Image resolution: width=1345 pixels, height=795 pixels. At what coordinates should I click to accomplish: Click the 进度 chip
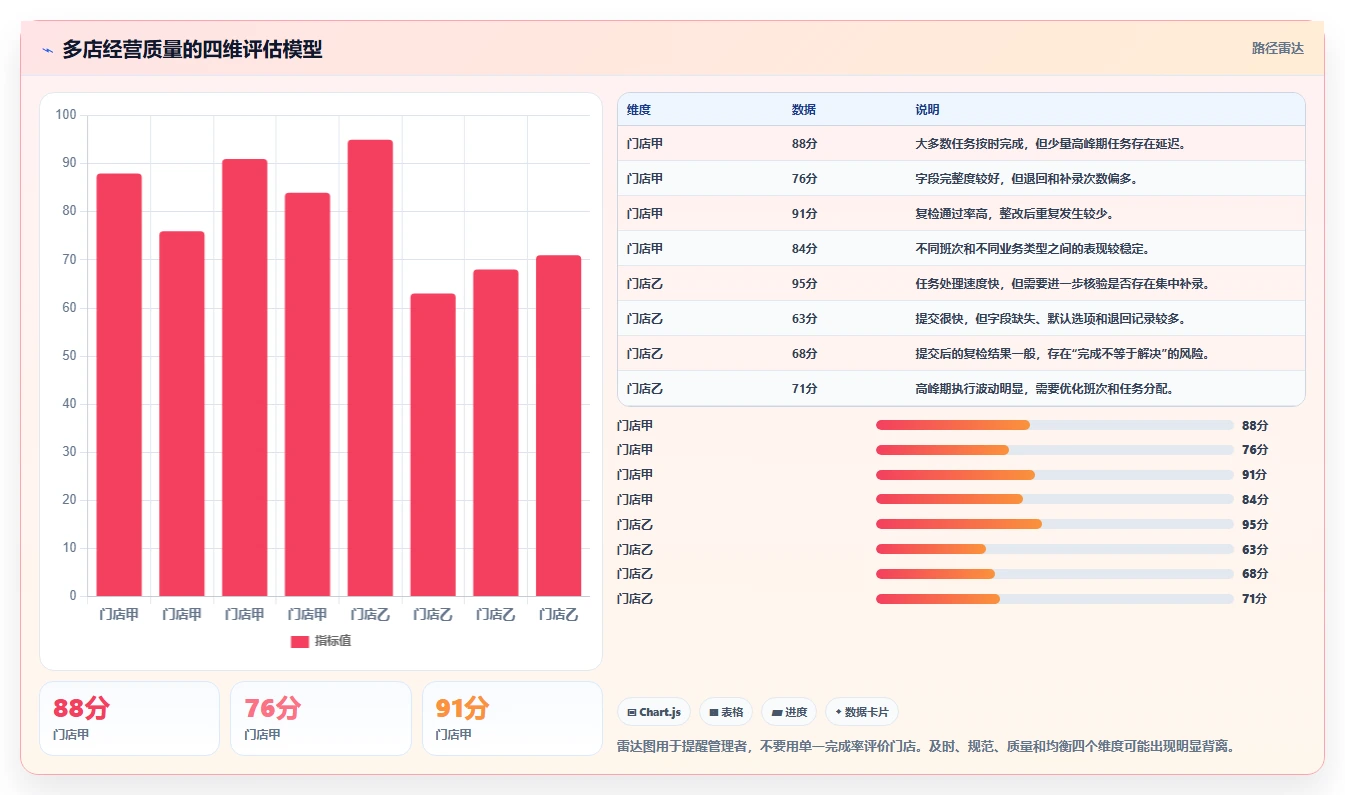pos(789,712)
